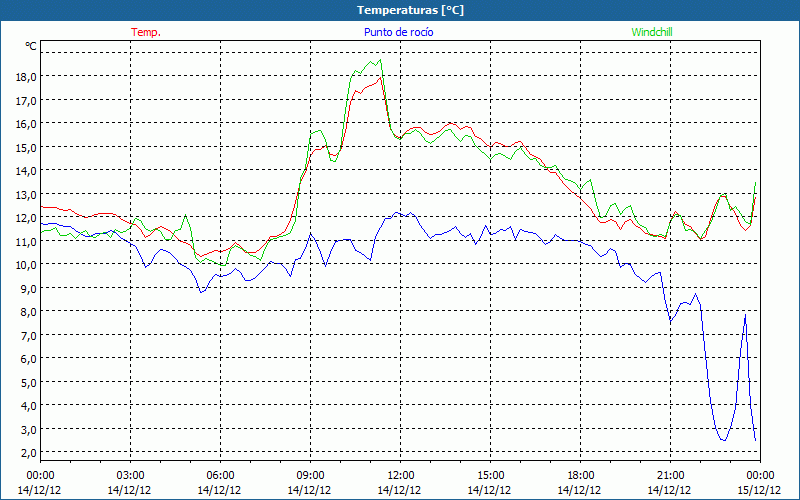Click the green Windchill peak near 11:00
800x500 pixels.
pyautogui.click(x=380, y=60)
